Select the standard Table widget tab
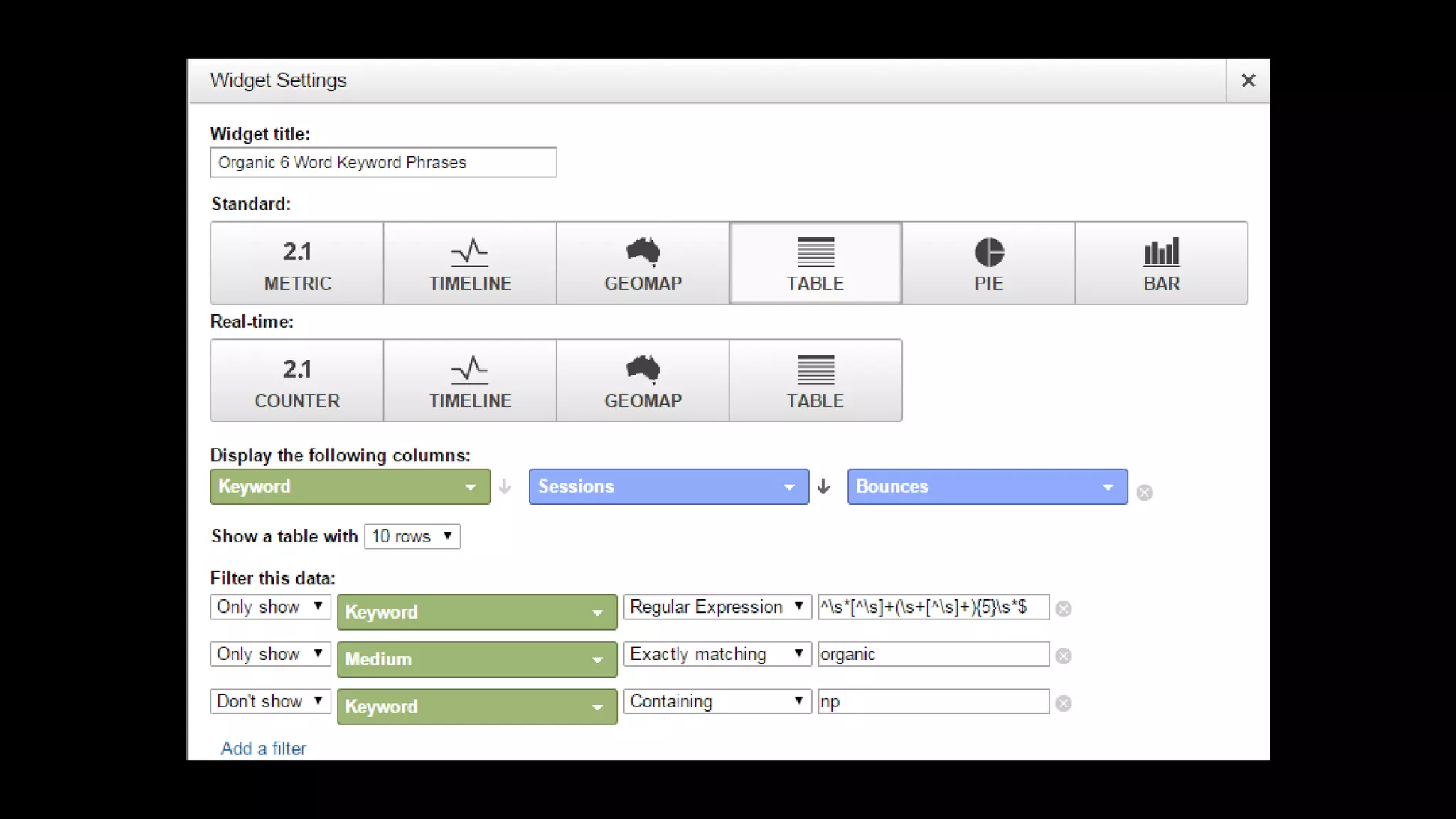1456x819 pixels. (x=815, y=263)
